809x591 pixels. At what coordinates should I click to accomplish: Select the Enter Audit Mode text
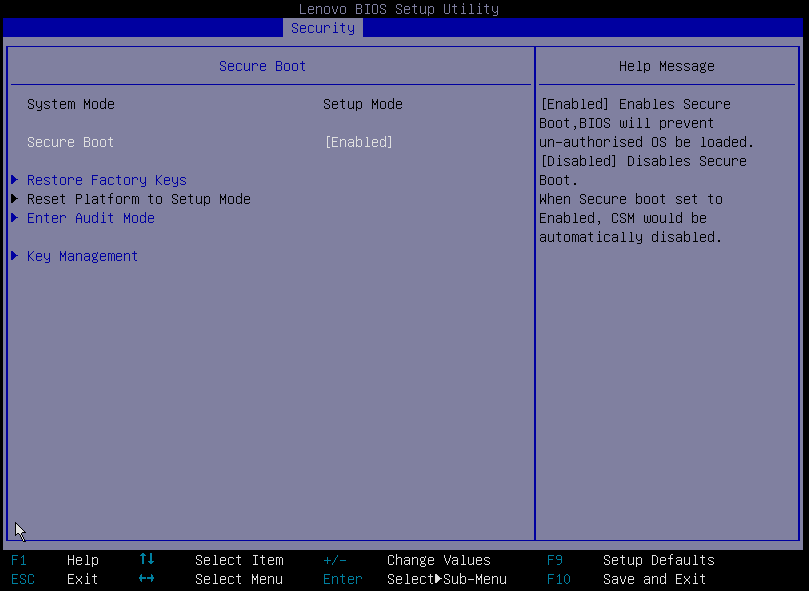90,218
